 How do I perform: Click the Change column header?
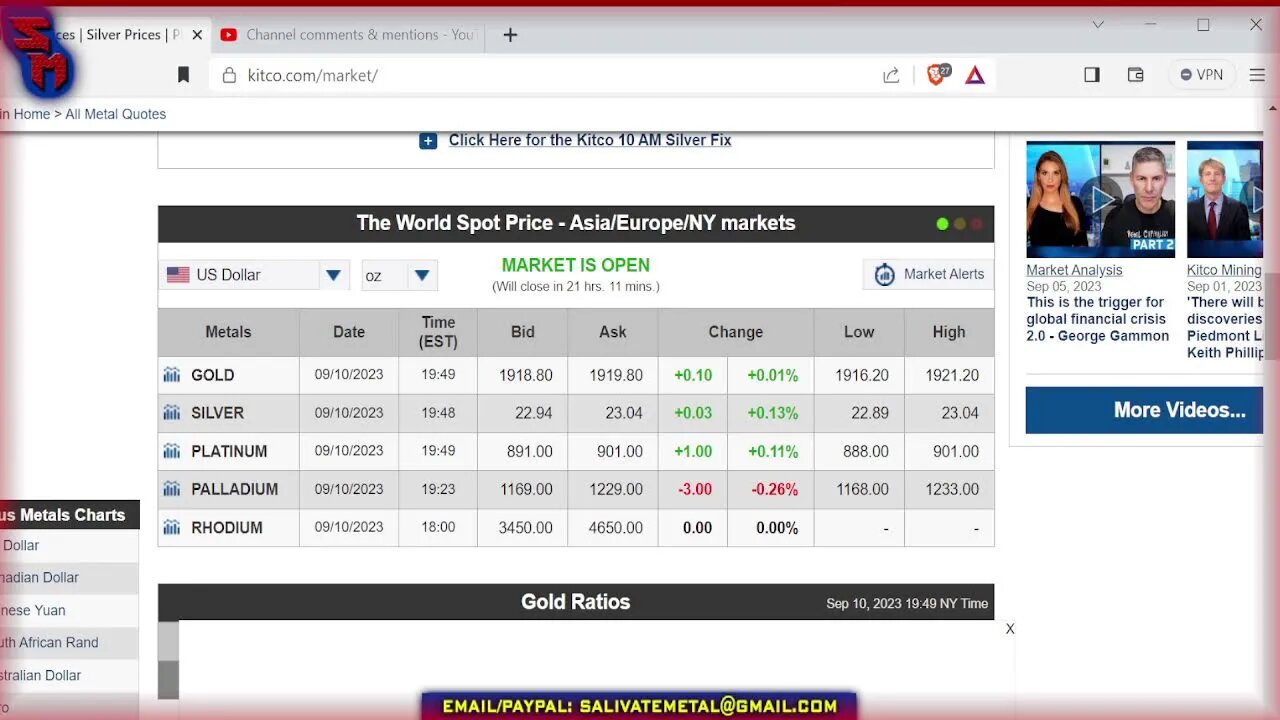[x=736, y=332]
